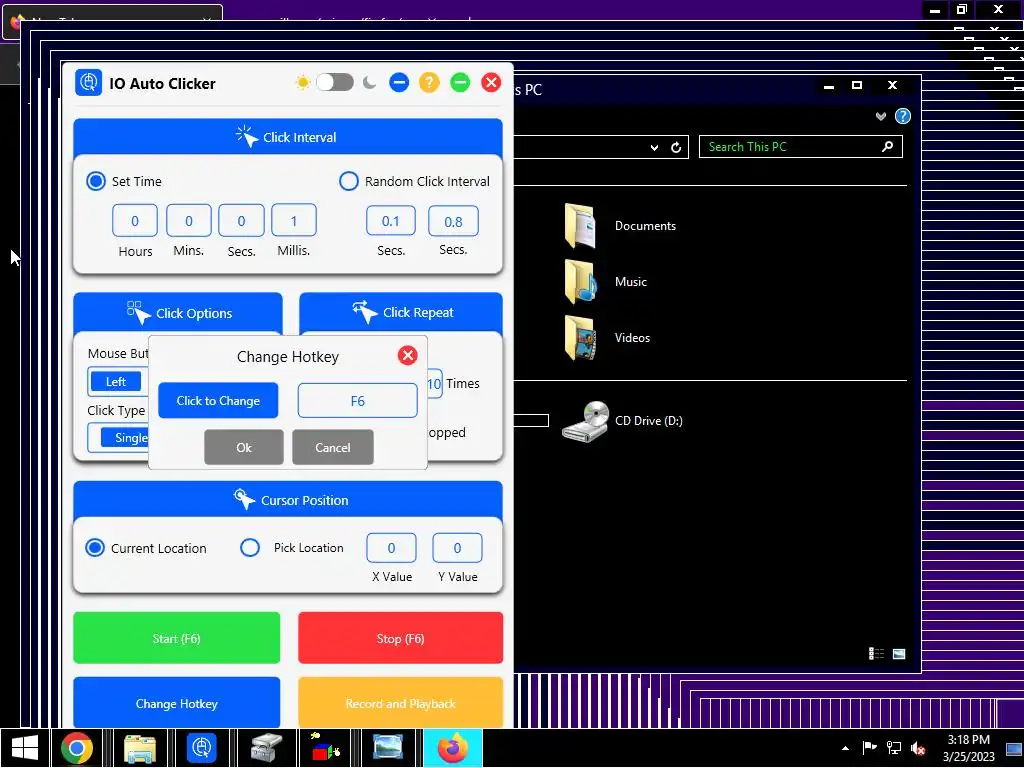
Task: Click the F6 hotkey field
Action: tap(357, 400)
